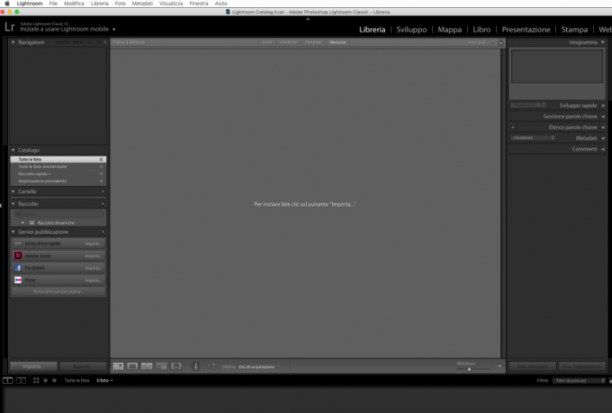Screen dimensions: 612x413
Task: Click the Facebook service icon
Action: (x=18, y=268)
